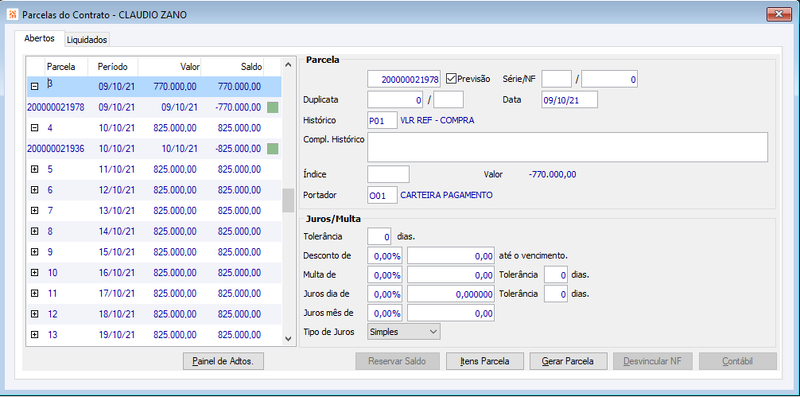Image resolution: width=800 pixels, height=397 pixels.
Task: Select child row 200000021978
Action: (154, 107)
